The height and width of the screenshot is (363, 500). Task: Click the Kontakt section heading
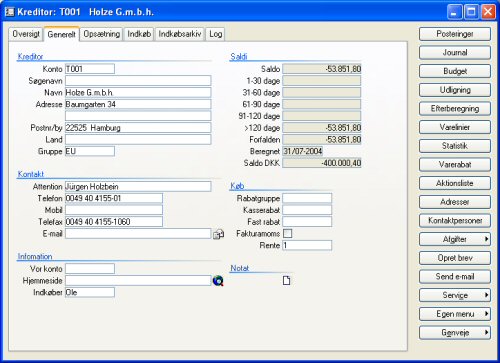coord(31,174)
